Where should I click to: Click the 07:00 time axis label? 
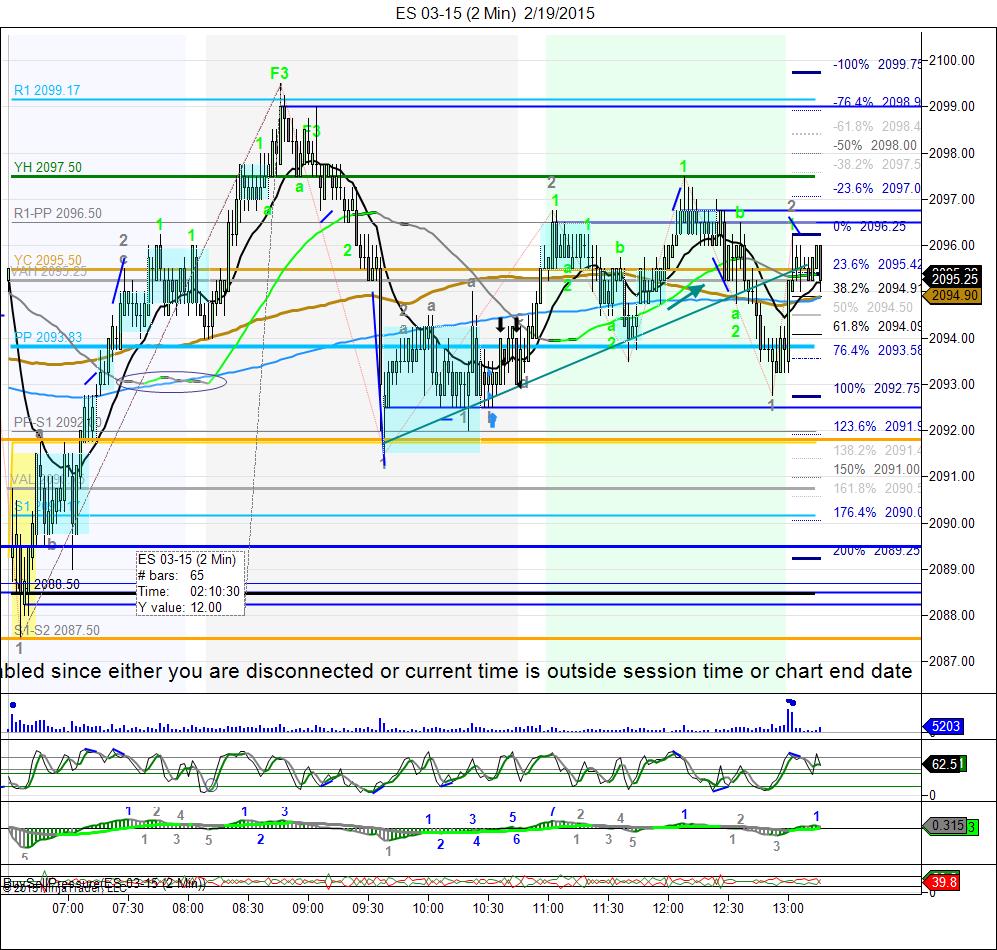(67, 908)
